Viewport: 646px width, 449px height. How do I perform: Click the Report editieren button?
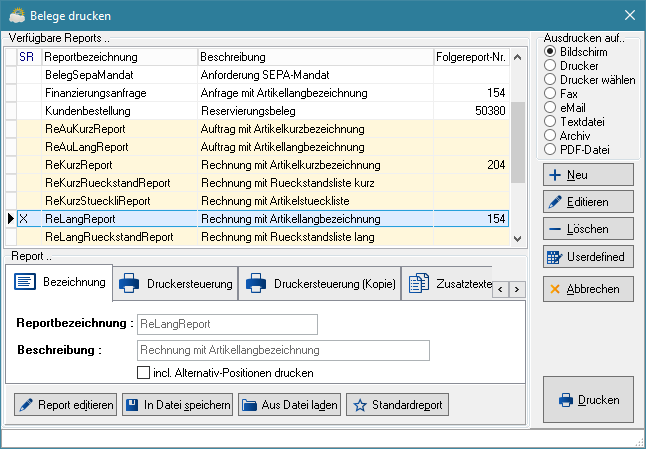point(66,405)
